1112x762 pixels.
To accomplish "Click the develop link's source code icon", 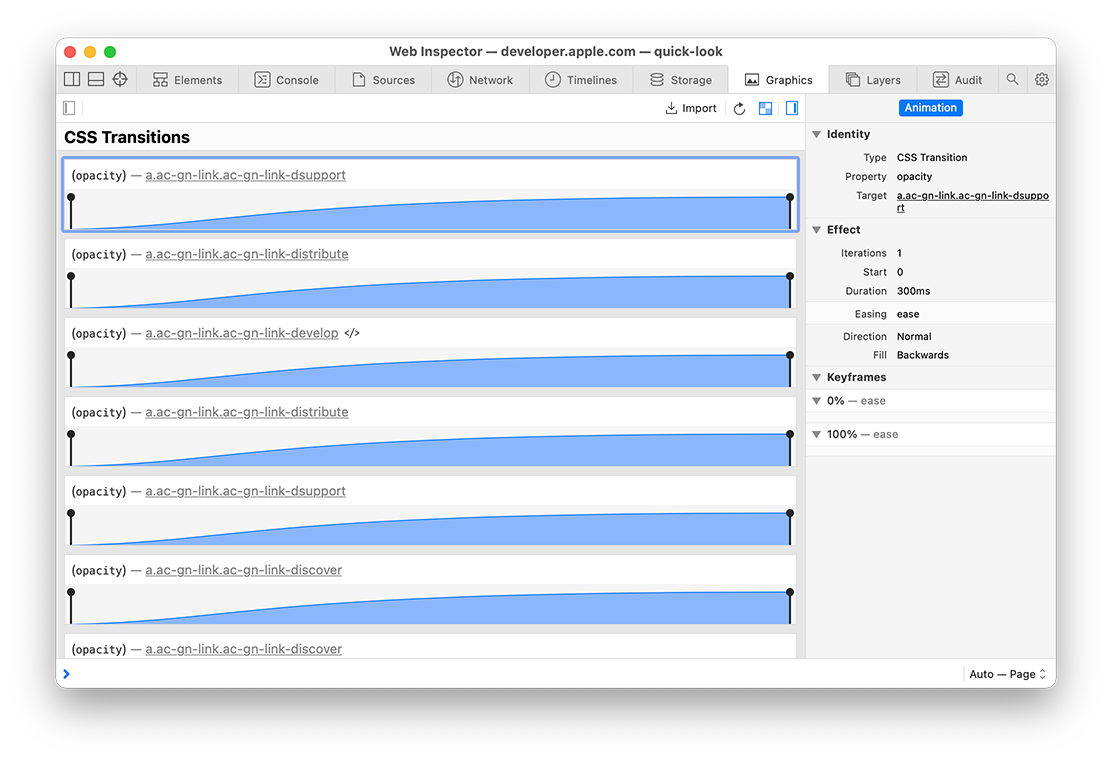I will [352, 333].
